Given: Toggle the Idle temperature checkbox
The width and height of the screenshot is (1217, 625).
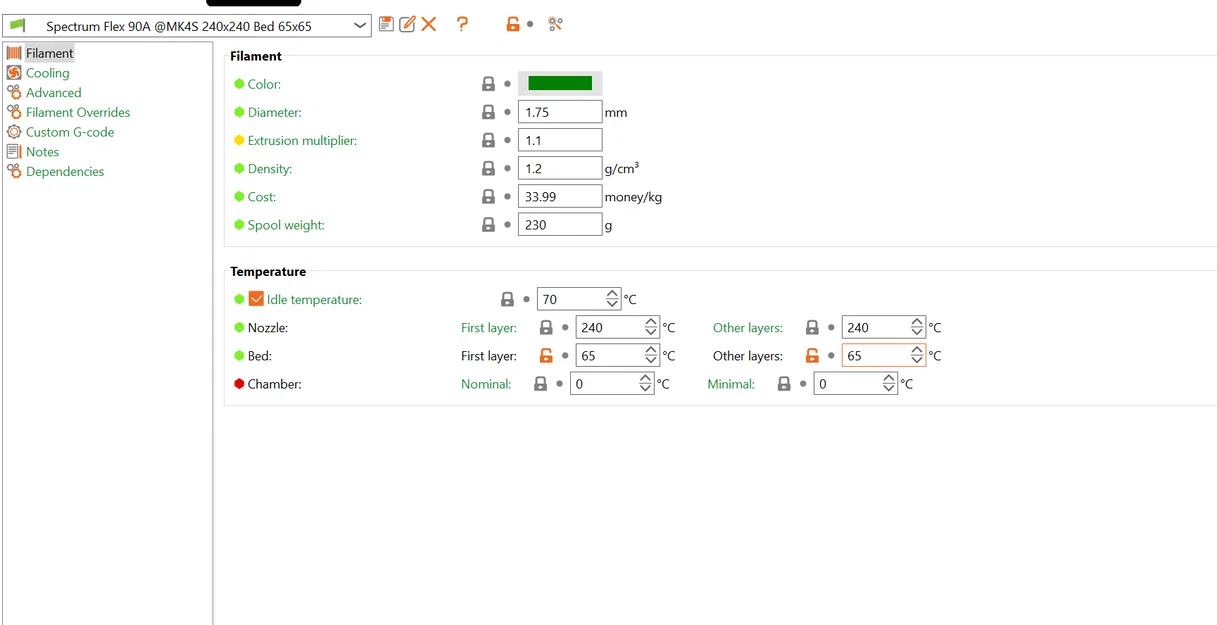Looking at the screenshot, I should pos(256,299).
